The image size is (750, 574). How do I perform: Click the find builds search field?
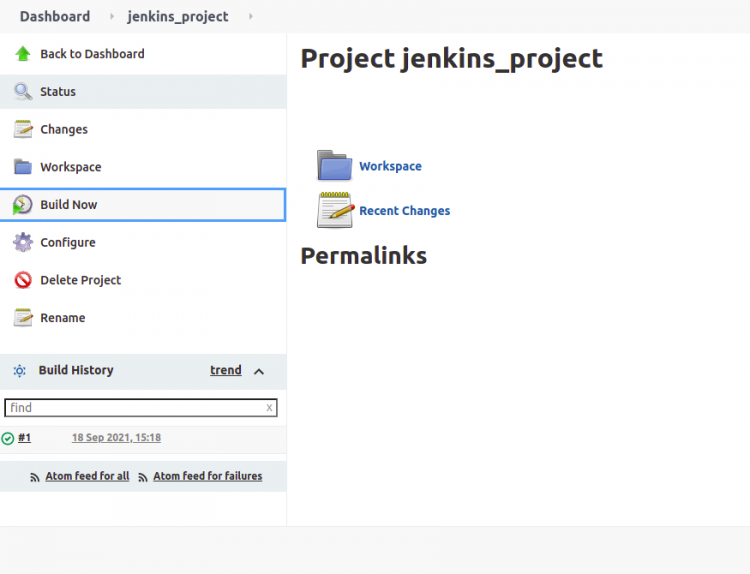point(141,408)
